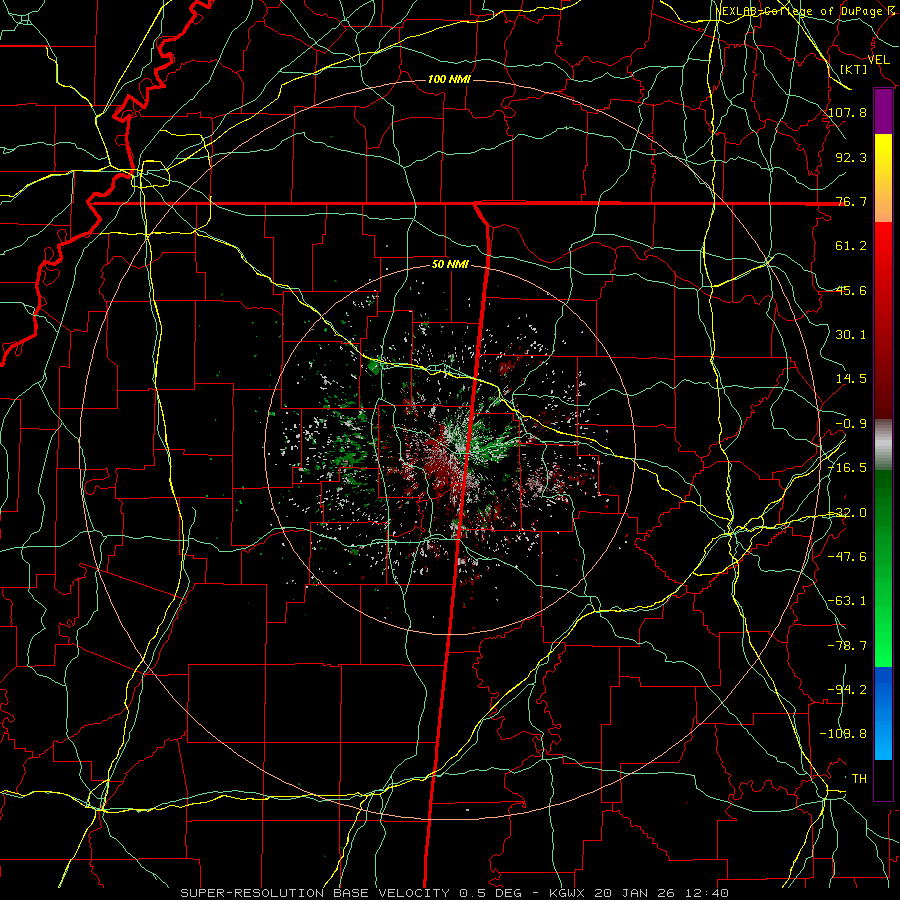The height and width of the screenshot is (900, 900).
Task: Click the 92.3 legend value
Action: point(851,157)
